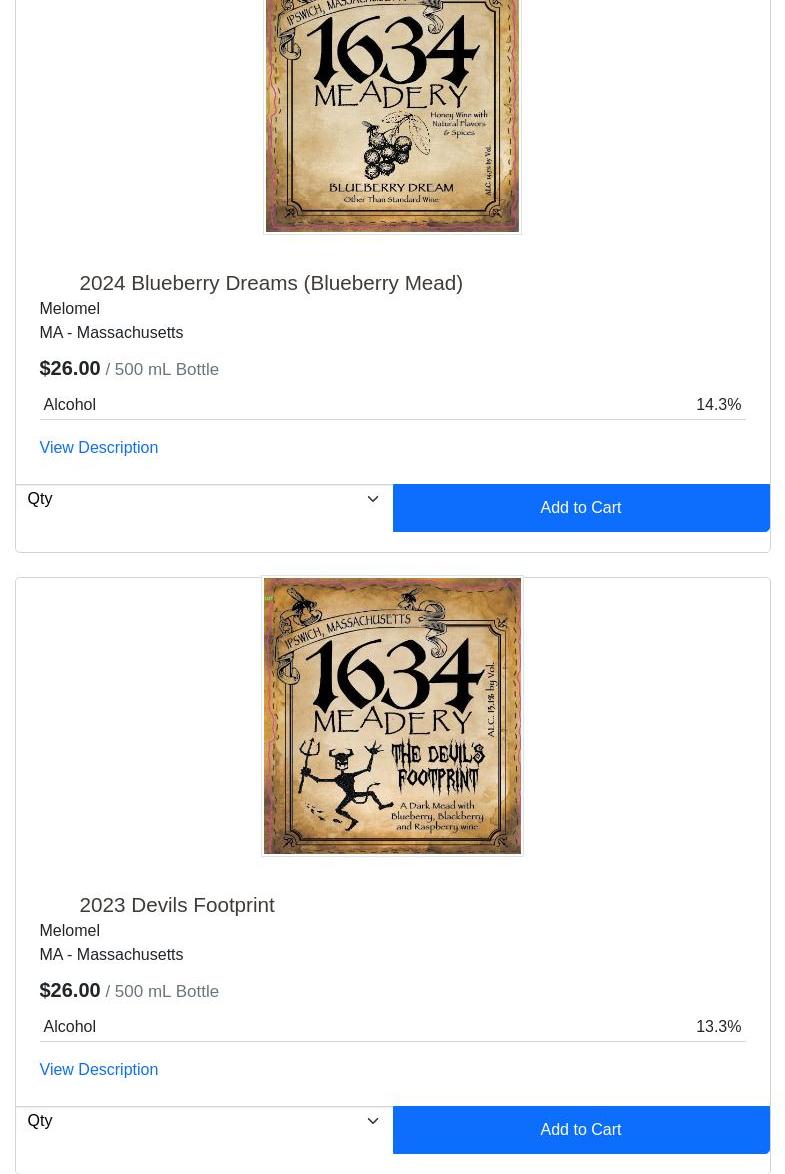The image size is (785, 1174).
Task: Click the Devil's Footprint bottle label image
Action: click(392, 716)
